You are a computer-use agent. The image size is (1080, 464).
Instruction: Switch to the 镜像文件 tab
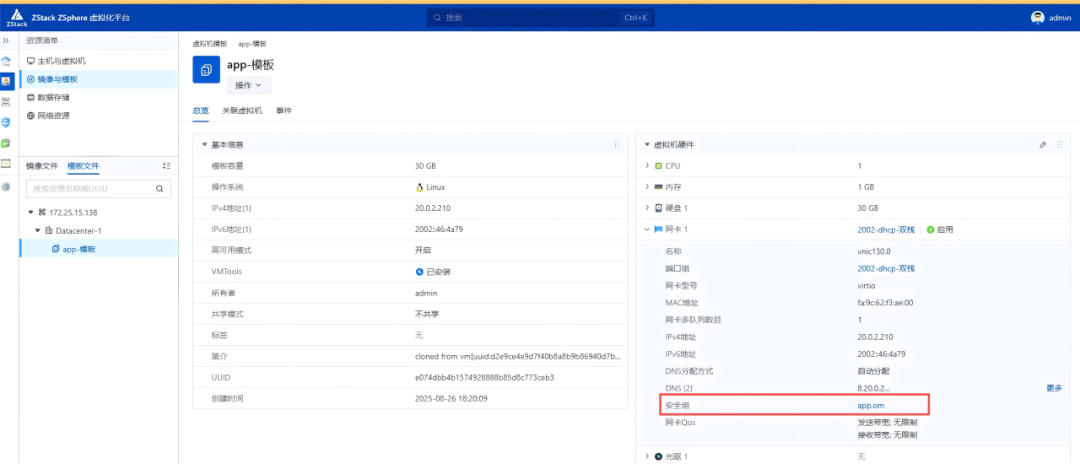(42, 166)
